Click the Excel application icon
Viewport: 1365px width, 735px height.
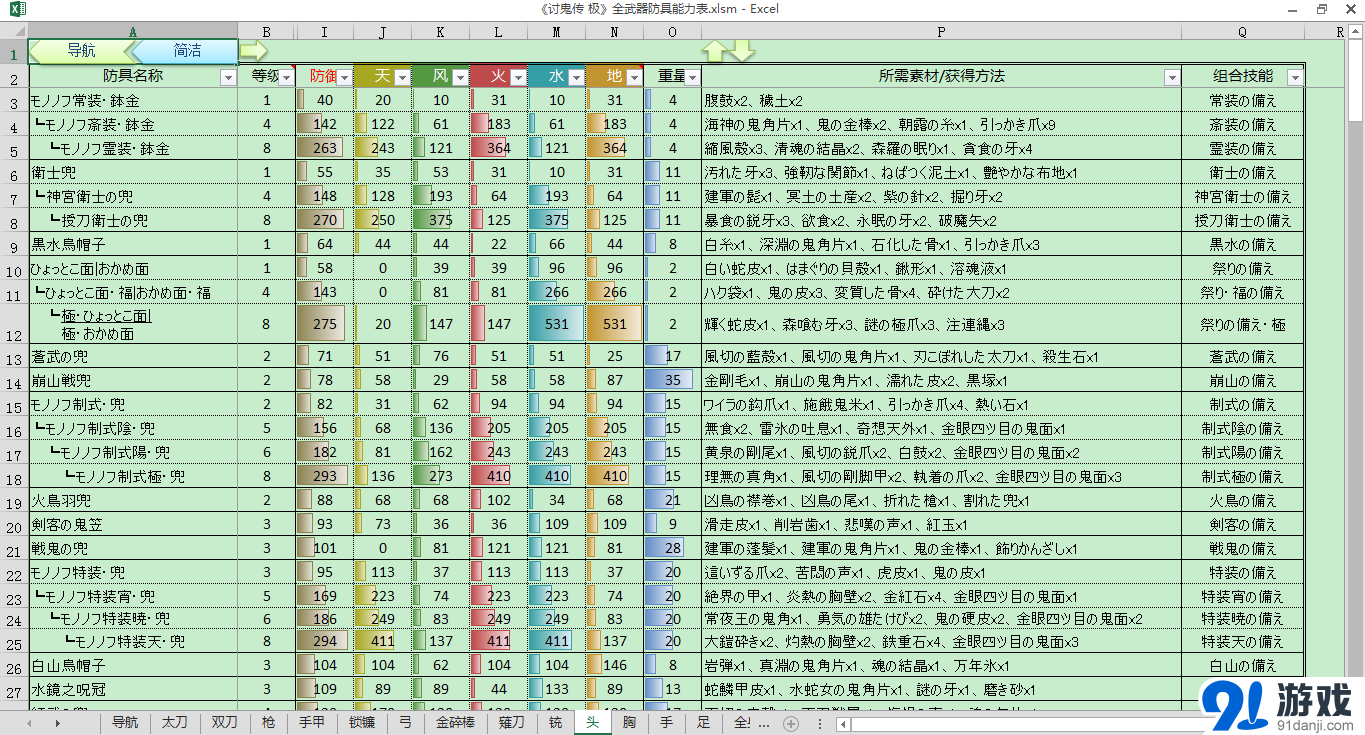click(18, 9)
